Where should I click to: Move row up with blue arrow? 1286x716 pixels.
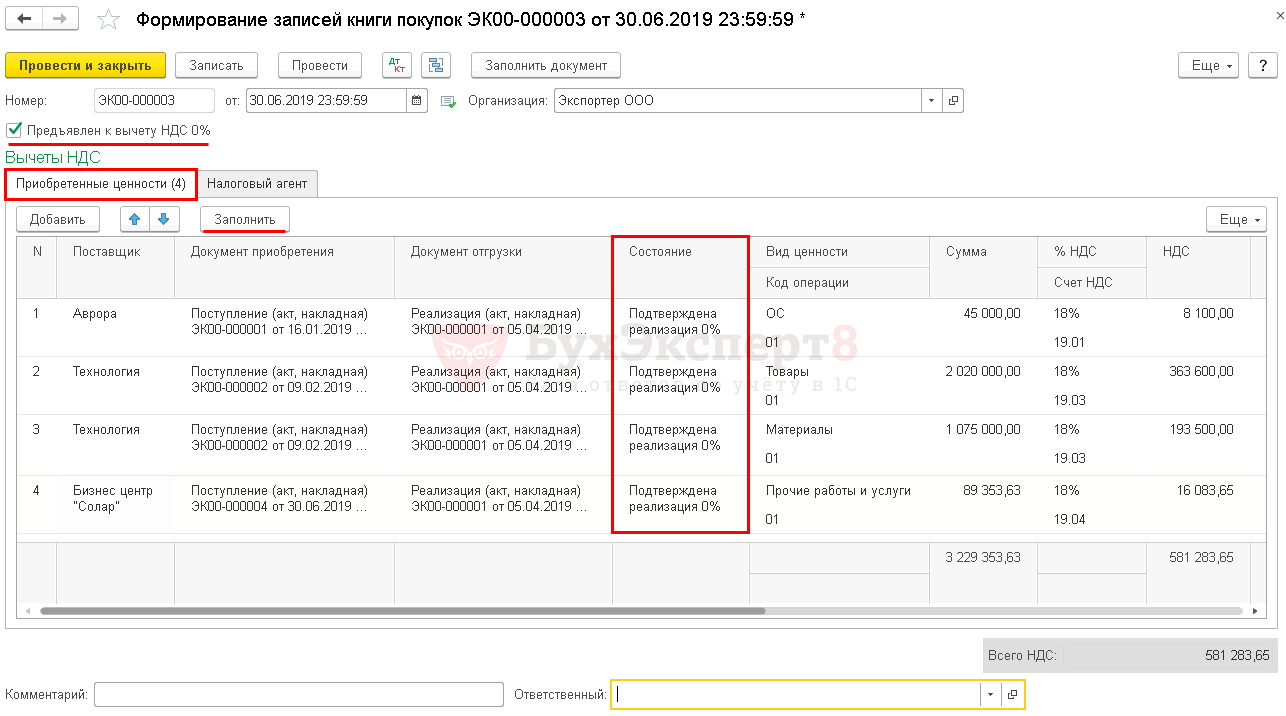point(135,219)
